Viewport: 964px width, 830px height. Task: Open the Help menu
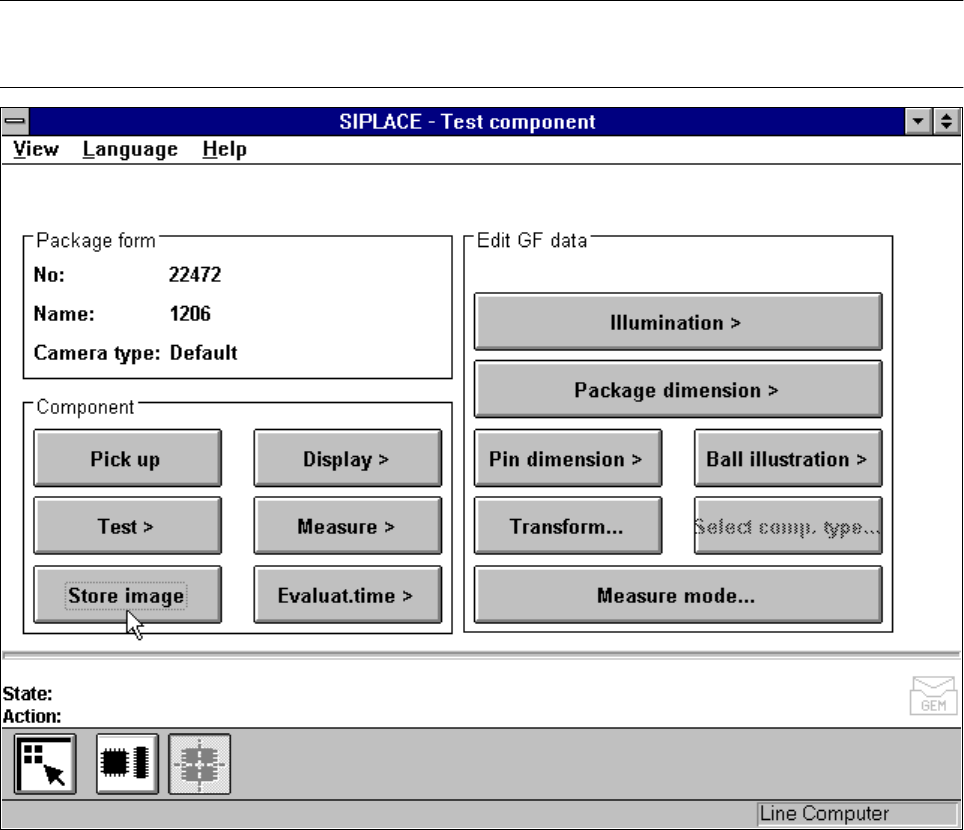224,150
